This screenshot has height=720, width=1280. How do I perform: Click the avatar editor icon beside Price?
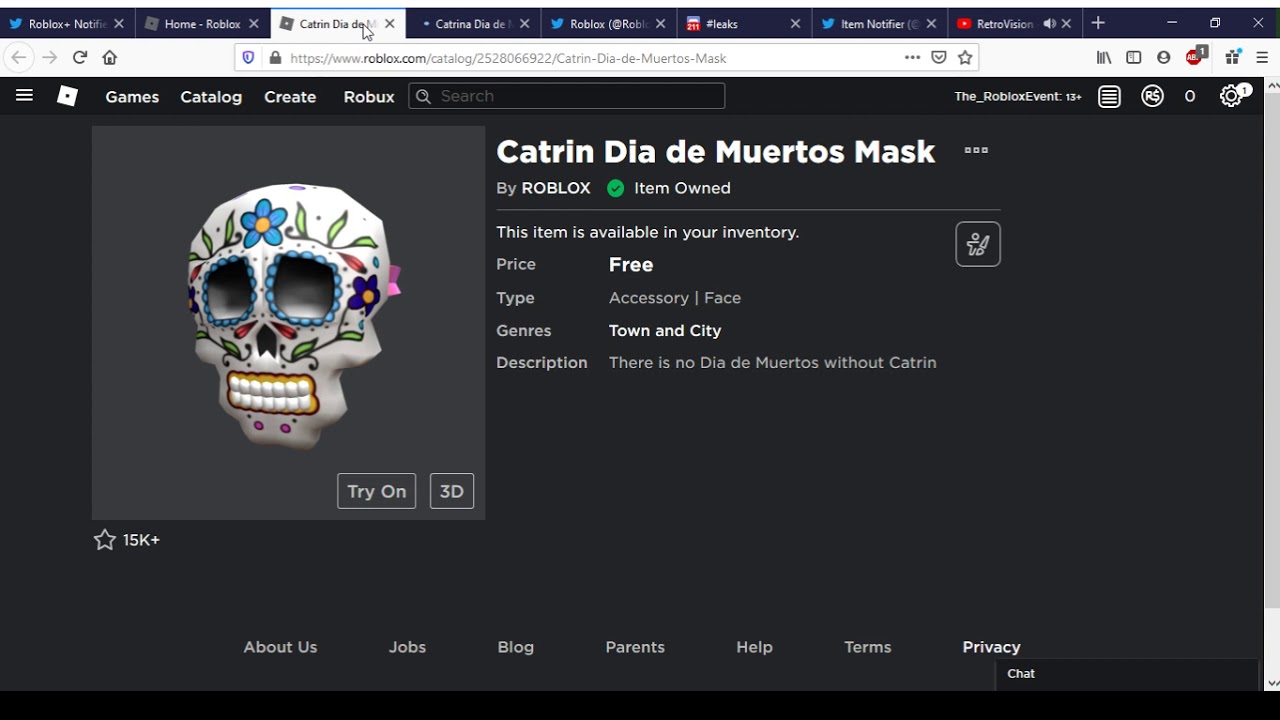click(x=978, y=244)
